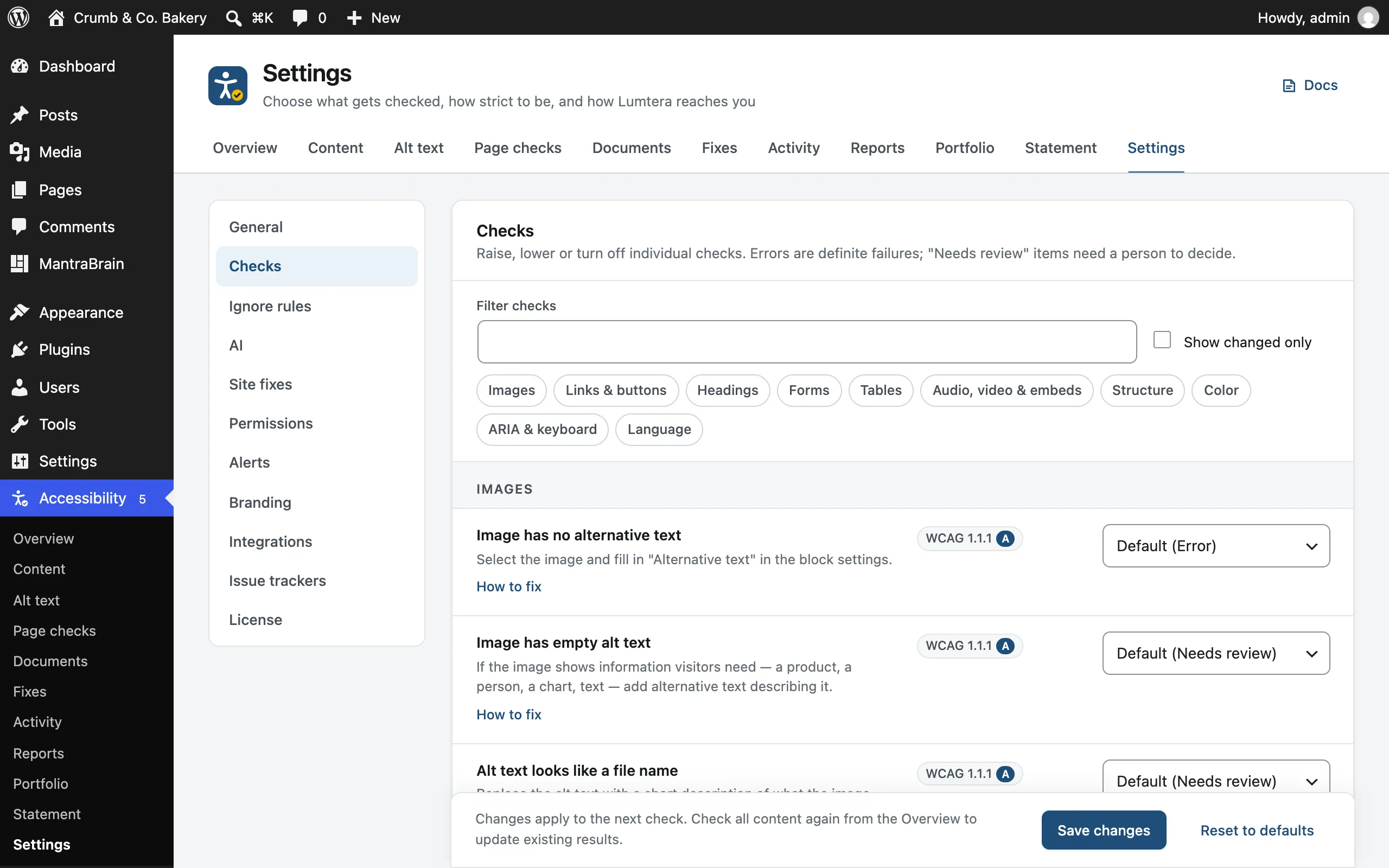1389x868 pixels.
Task: Click the level A badge for 'no alternative text'
Action: pos(1005,539)
